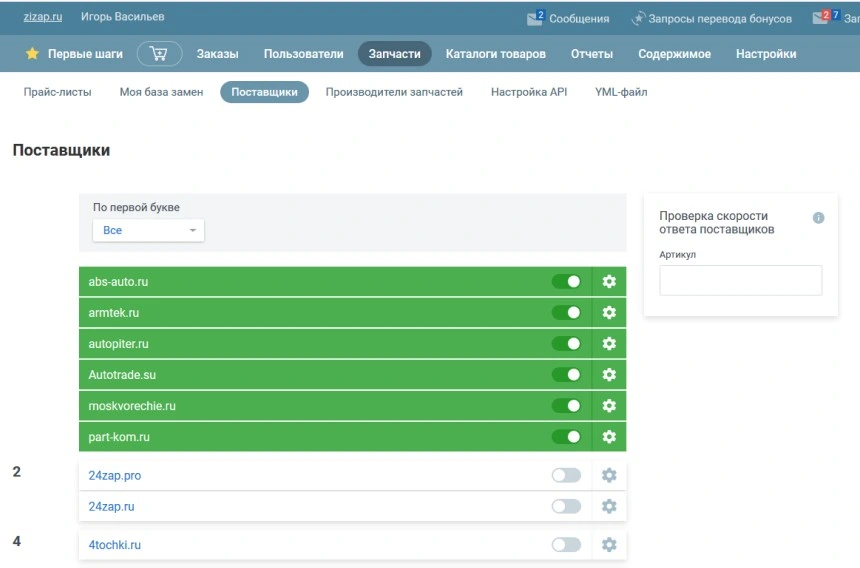The height and width of the screenshot is (568, 860).
Task: Select the Запчасти menu item
Action: 394,54
